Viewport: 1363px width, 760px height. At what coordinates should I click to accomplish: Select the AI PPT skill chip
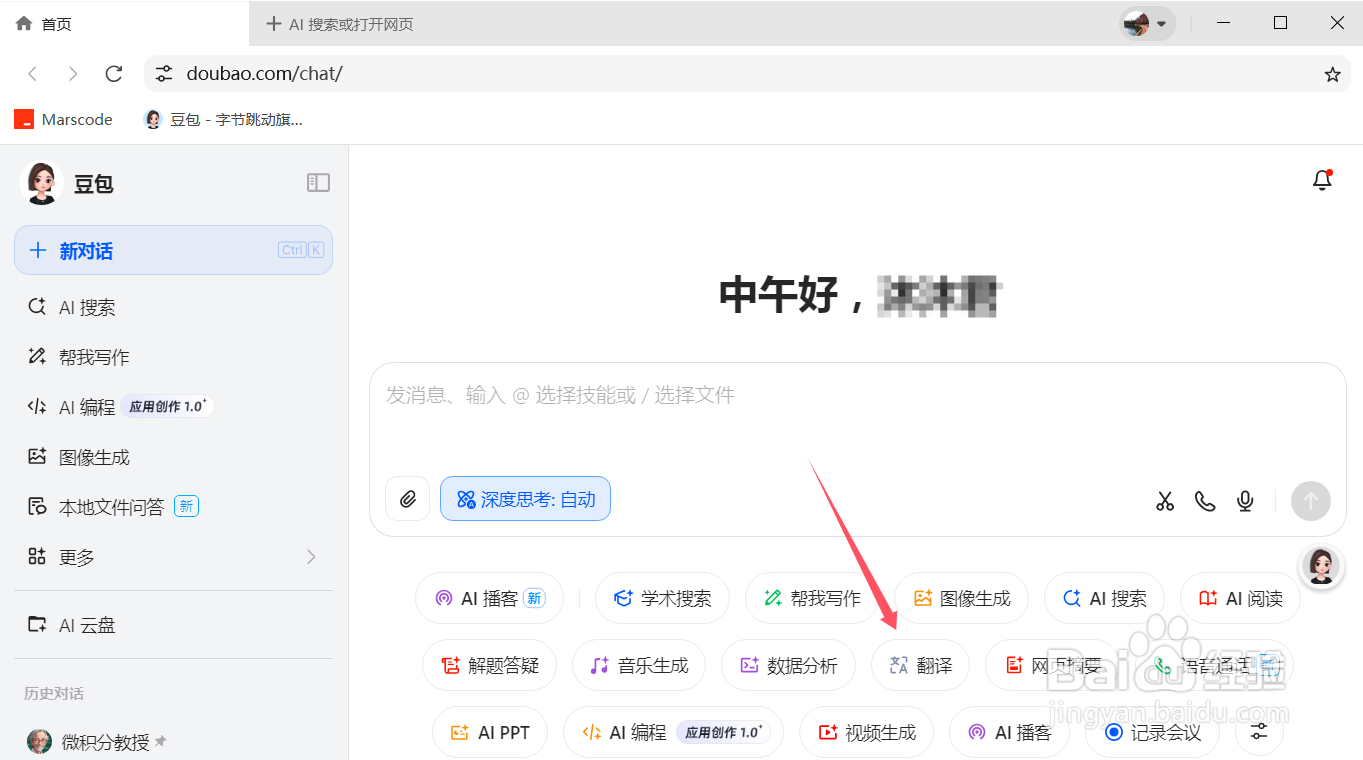[x=490, y=732]
